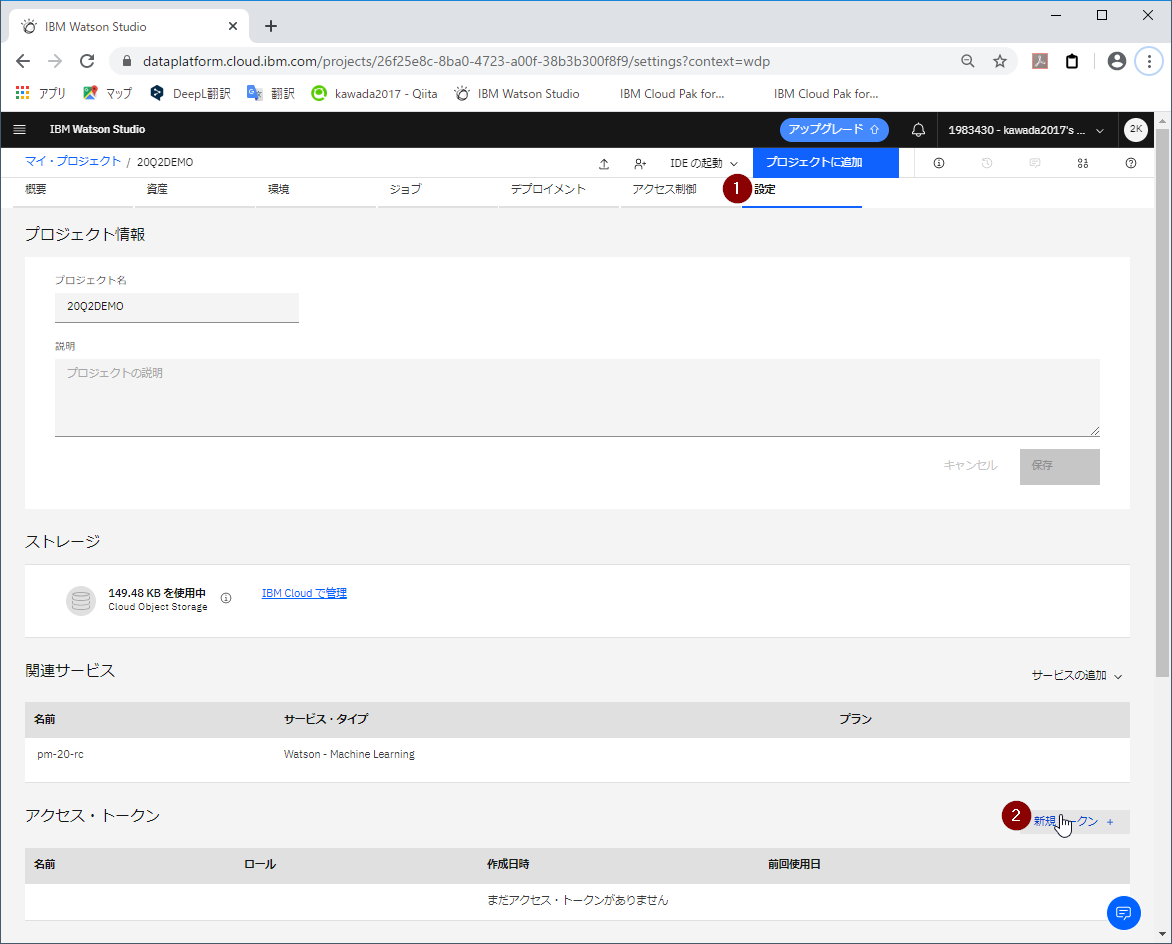The width and height of the screenshot is (1172, 944).
Task: Open a new browser tab
Action: click(x=271, y=26)
